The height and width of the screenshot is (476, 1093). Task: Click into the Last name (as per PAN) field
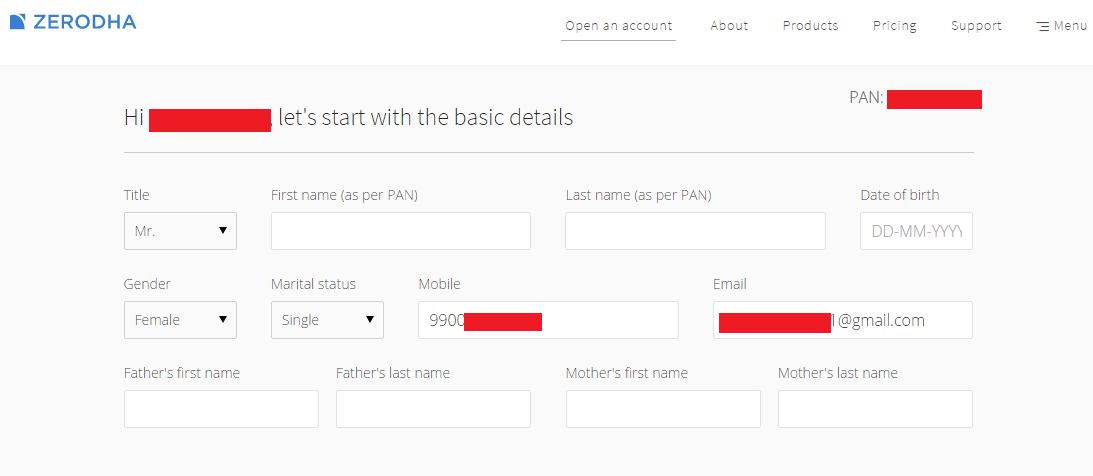point(696,231)
